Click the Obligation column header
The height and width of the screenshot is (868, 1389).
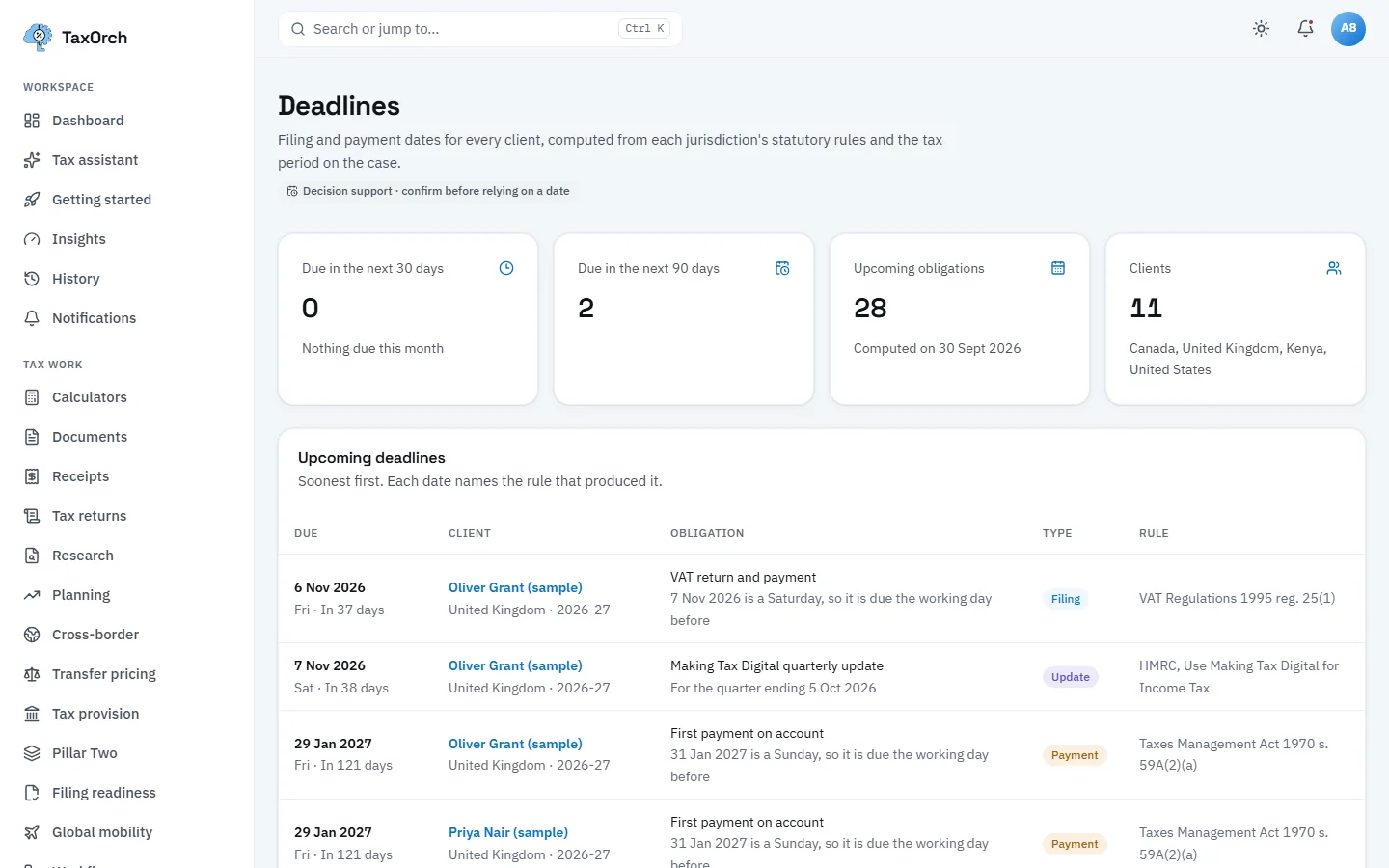pos(707,533)
